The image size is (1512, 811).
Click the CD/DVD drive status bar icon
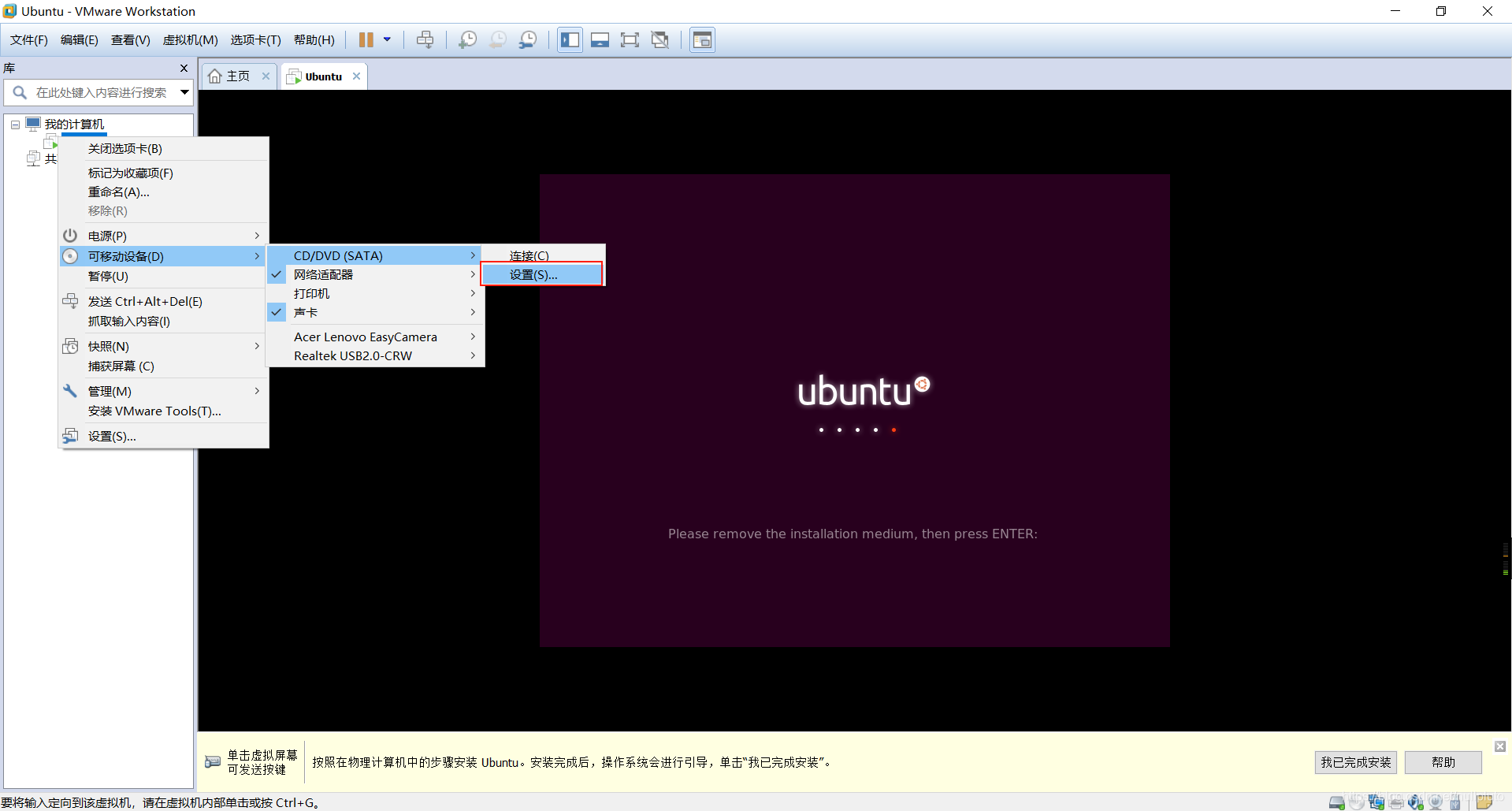[x=1357, y=802]
